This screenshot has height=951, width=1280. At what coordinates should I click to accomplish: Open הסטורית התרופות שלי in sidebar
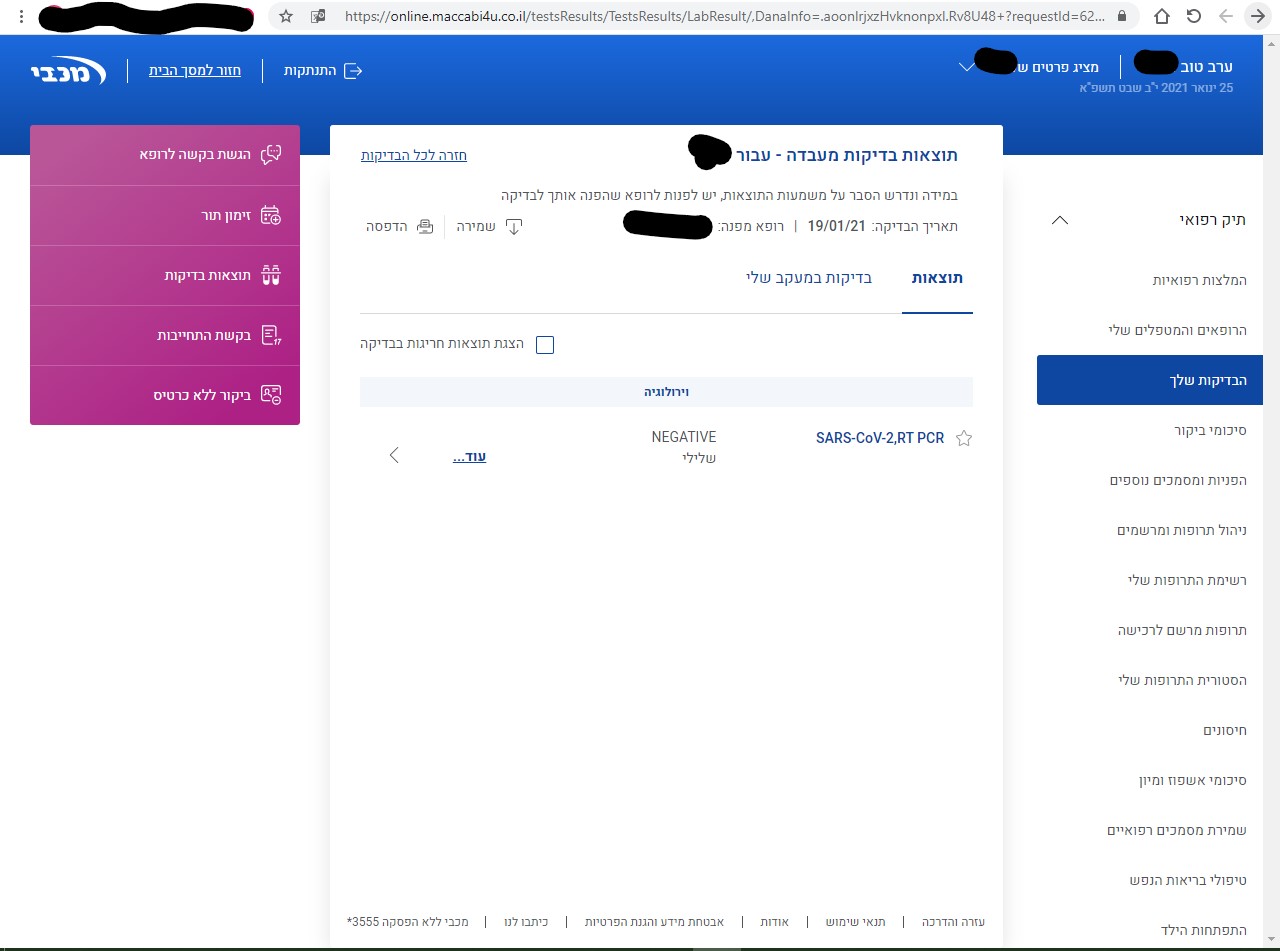click(x=1183, y=680)
